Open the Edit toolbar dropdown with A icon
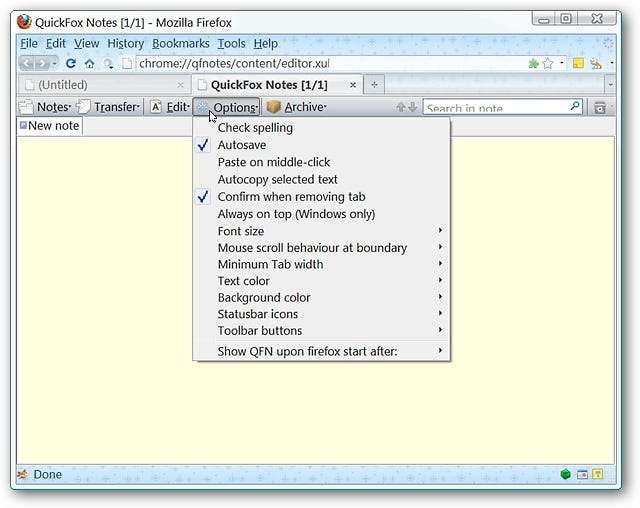The width and height of the screenshot is (640, 508). pyautogui.click(x=169, y=107)
